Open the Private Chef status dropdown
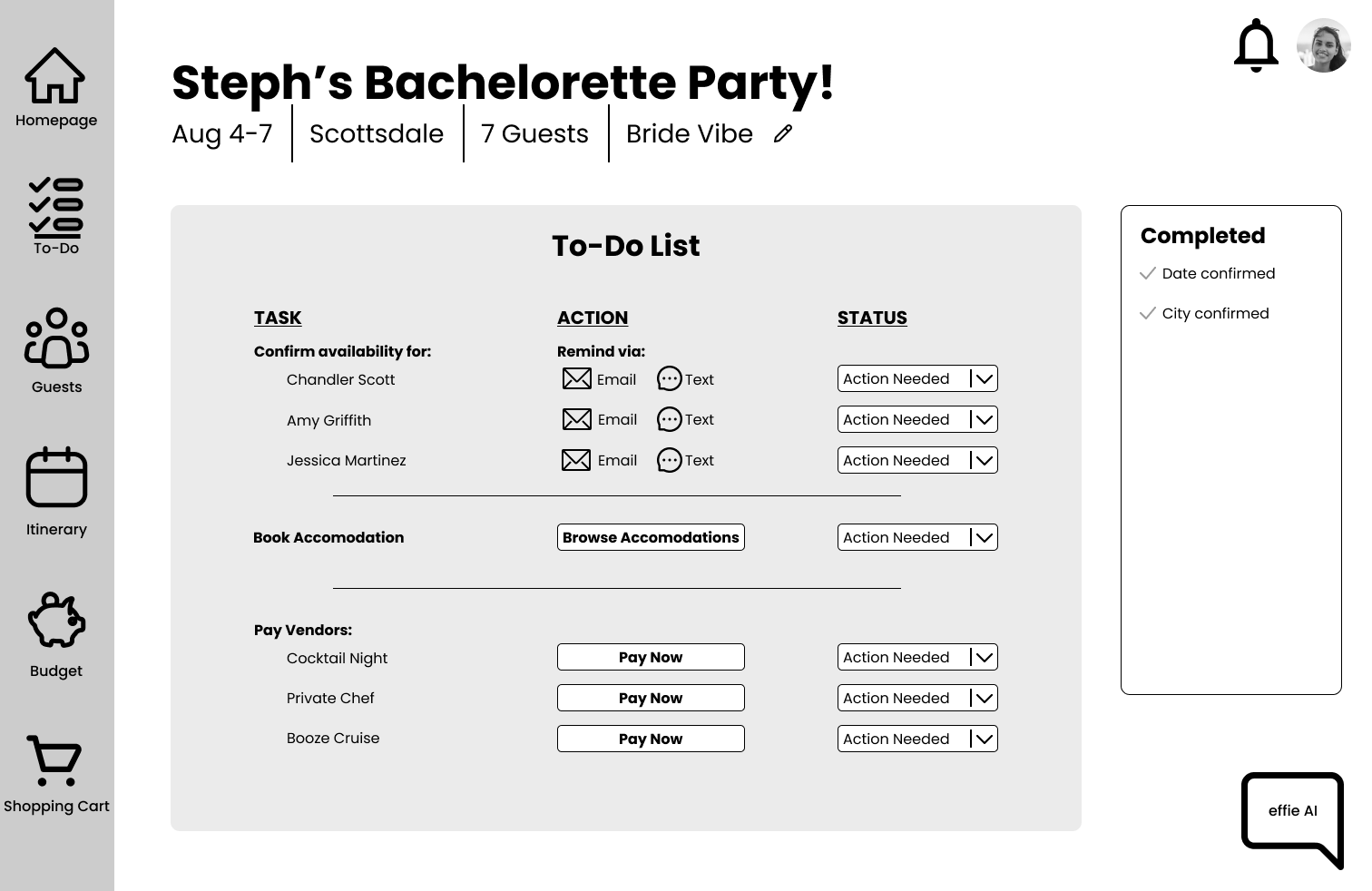This screenshot has width=1372, height=891. click(984, 698)
